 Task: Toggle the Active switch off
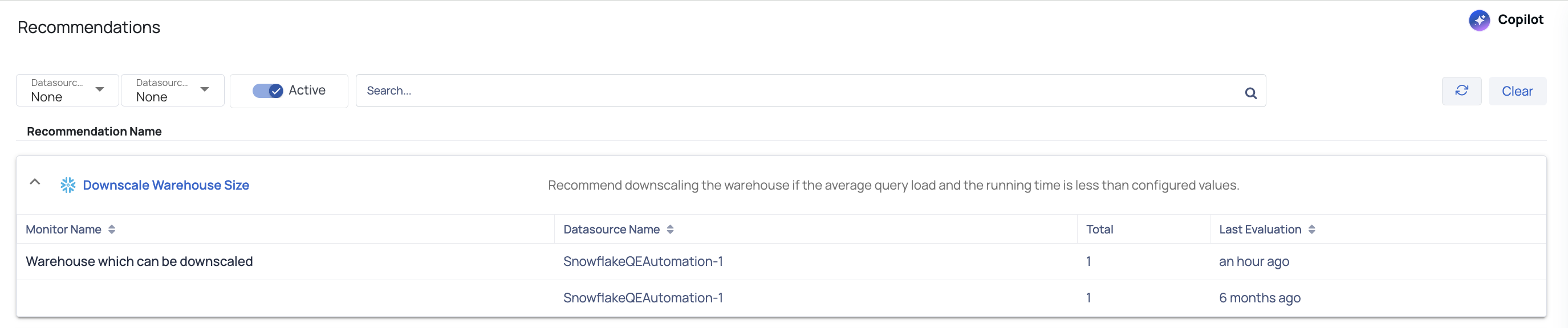[x=267, y=91]
